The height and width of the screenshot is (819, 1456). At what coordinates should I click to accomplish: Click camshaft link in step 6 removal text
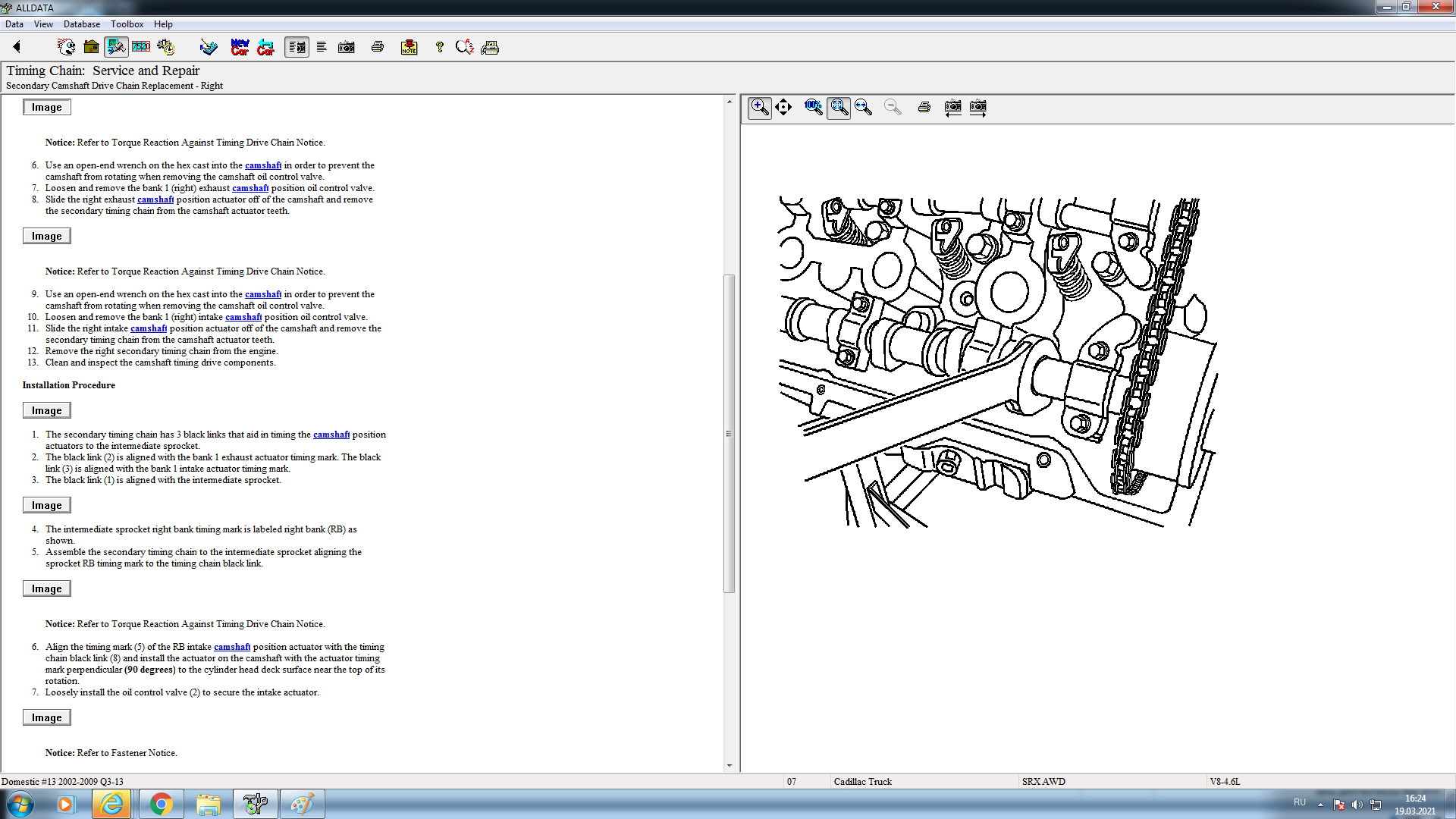coord(262,165)
